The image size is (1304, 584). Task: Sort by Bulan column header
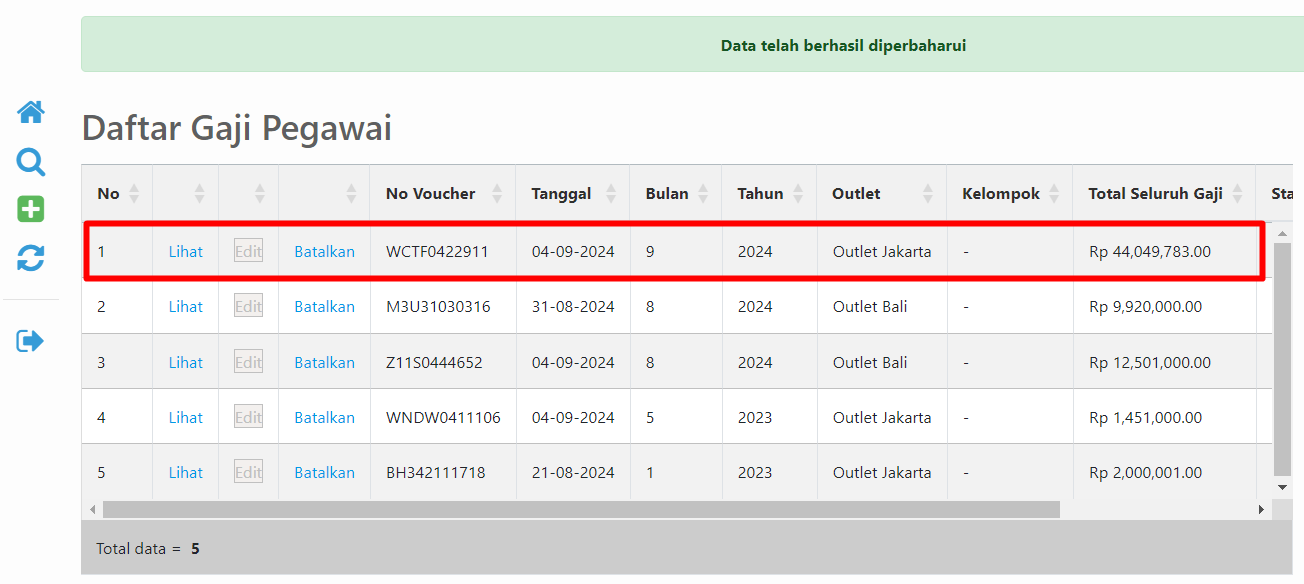coord(676,194)
